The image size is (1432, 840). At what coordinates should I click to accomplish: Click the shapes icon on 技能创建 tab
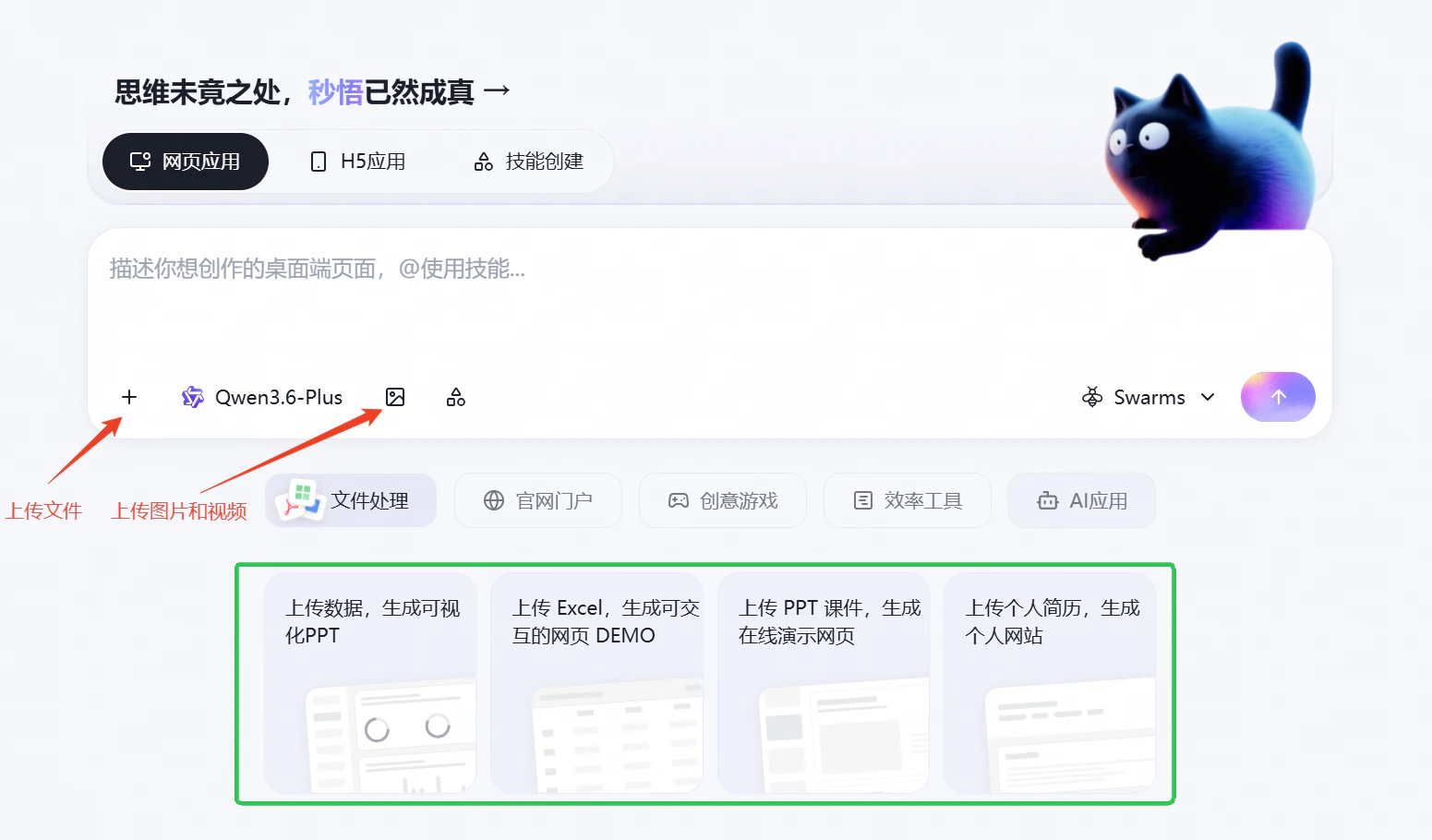pyautogui.click(x=484, y=162)
